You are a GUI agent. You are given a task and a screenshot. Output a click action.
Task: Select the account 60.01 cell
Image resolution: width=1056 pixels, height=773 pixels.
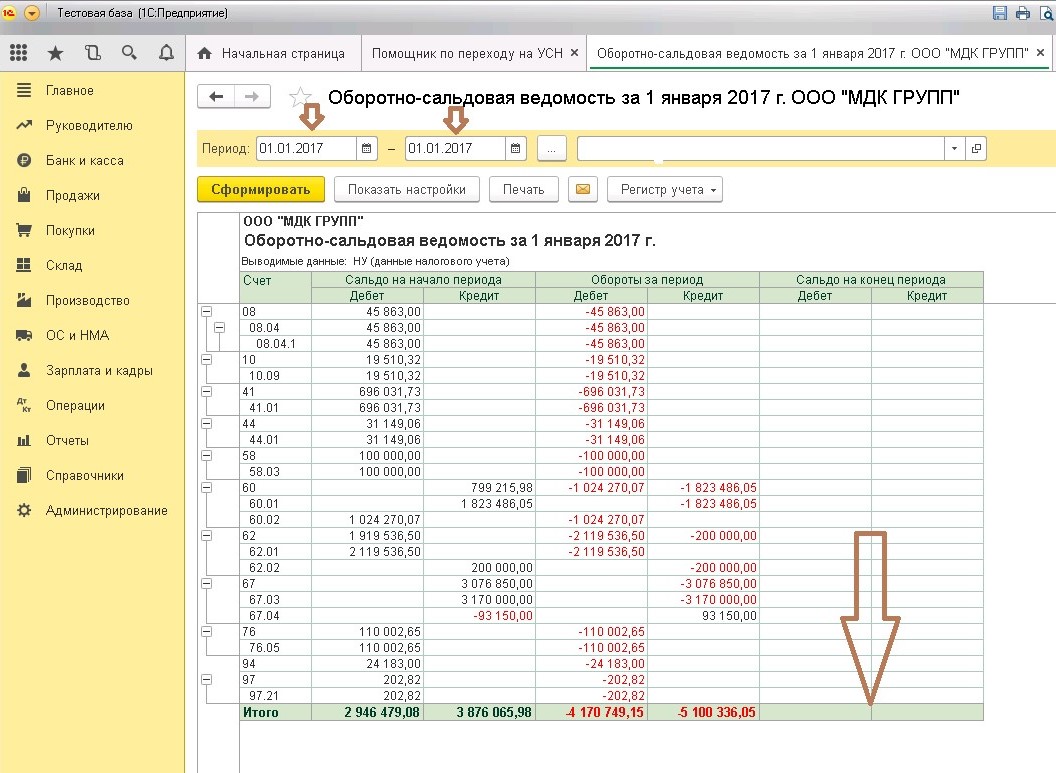pyautogui.click(x=275, y=504)
